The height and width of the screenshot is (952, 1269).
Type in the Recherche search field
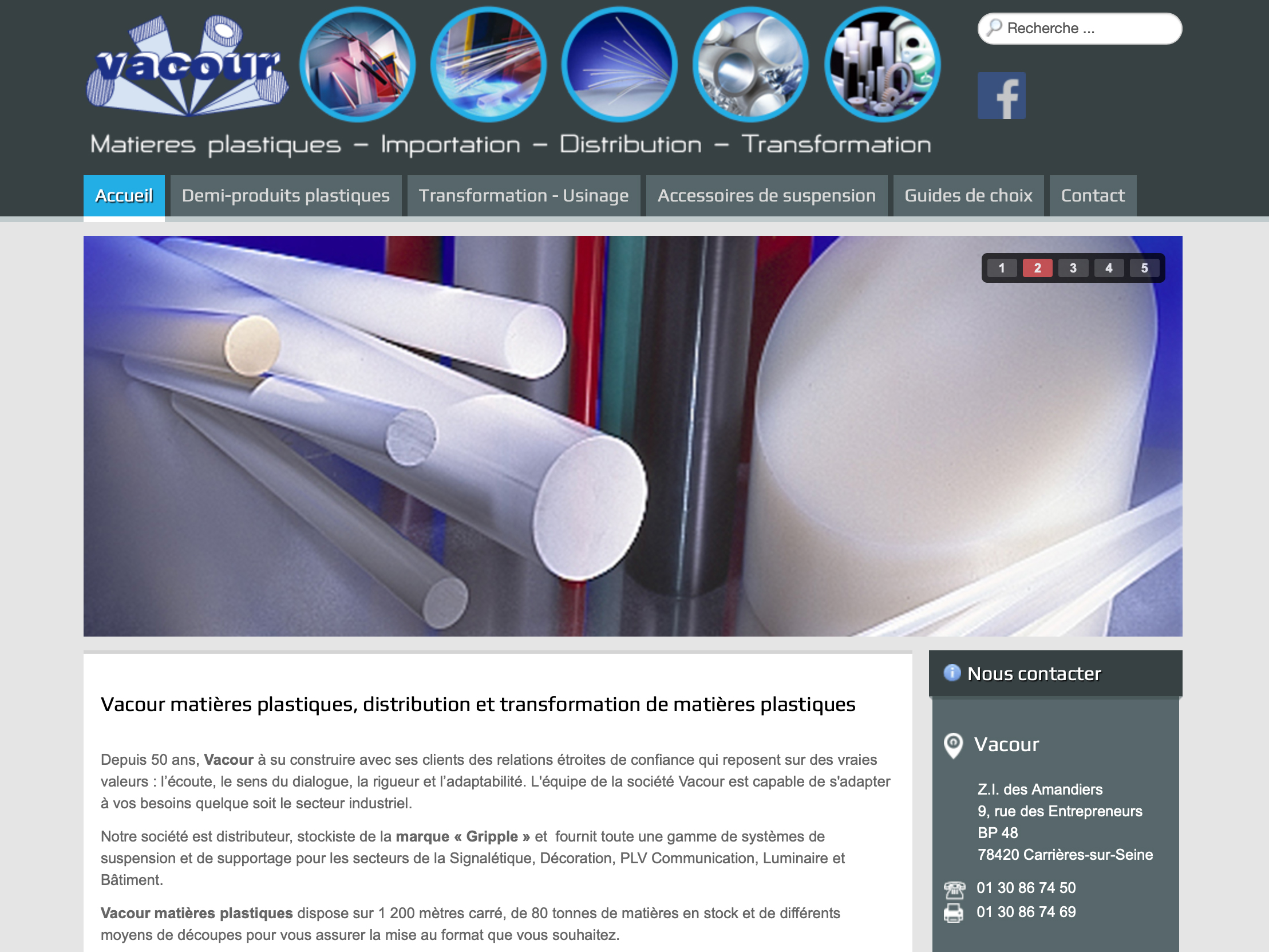[1080, 28]
